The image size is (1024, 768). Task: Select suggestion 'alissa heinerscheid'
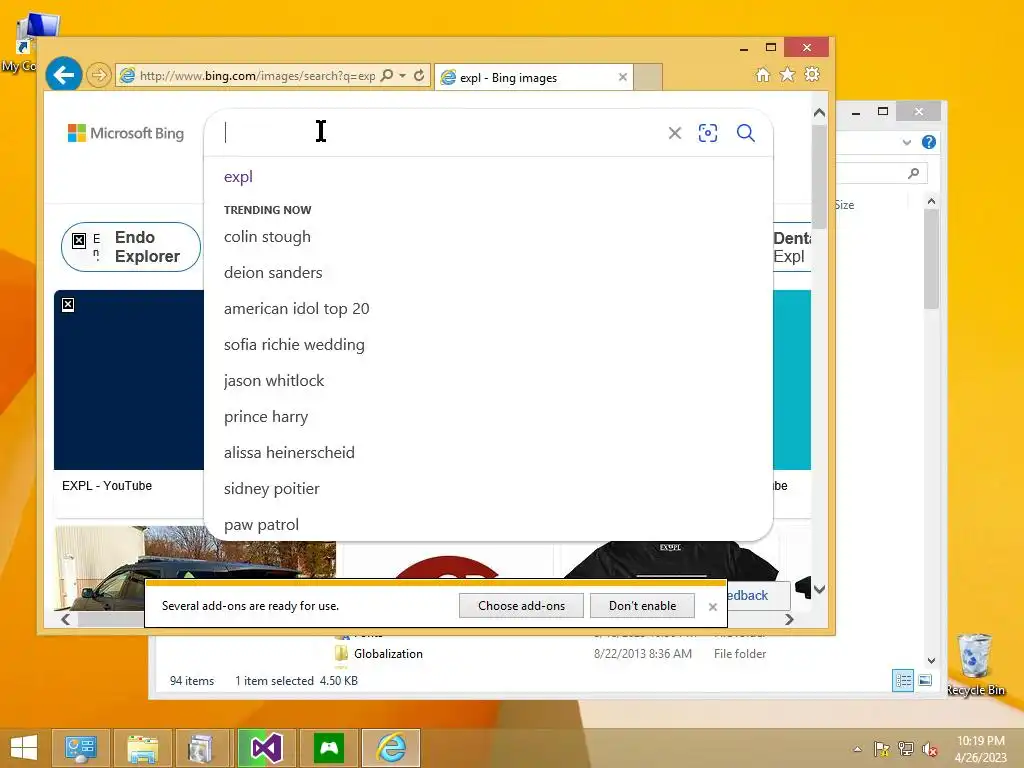289,453
